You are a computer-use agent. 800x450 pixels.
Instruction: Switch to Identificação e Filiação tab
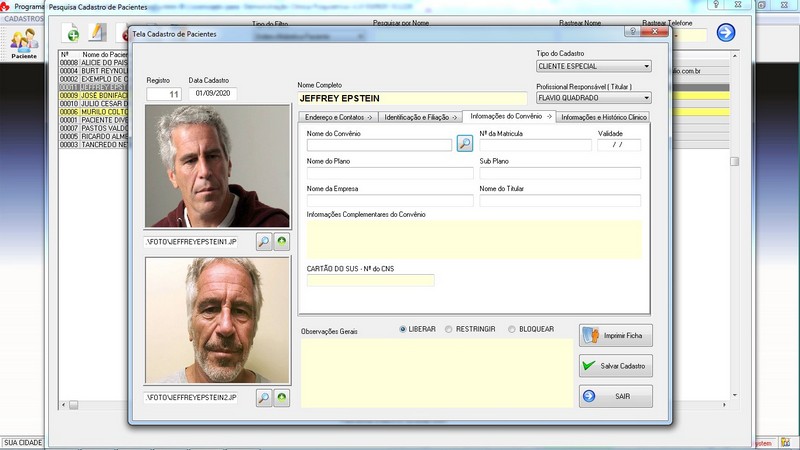click(420, 117)
